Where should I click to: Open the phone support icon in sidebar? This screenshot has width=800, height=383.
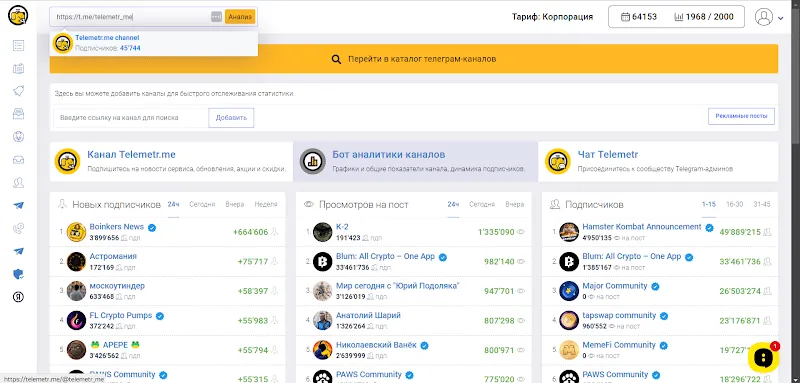coord(18,228)
